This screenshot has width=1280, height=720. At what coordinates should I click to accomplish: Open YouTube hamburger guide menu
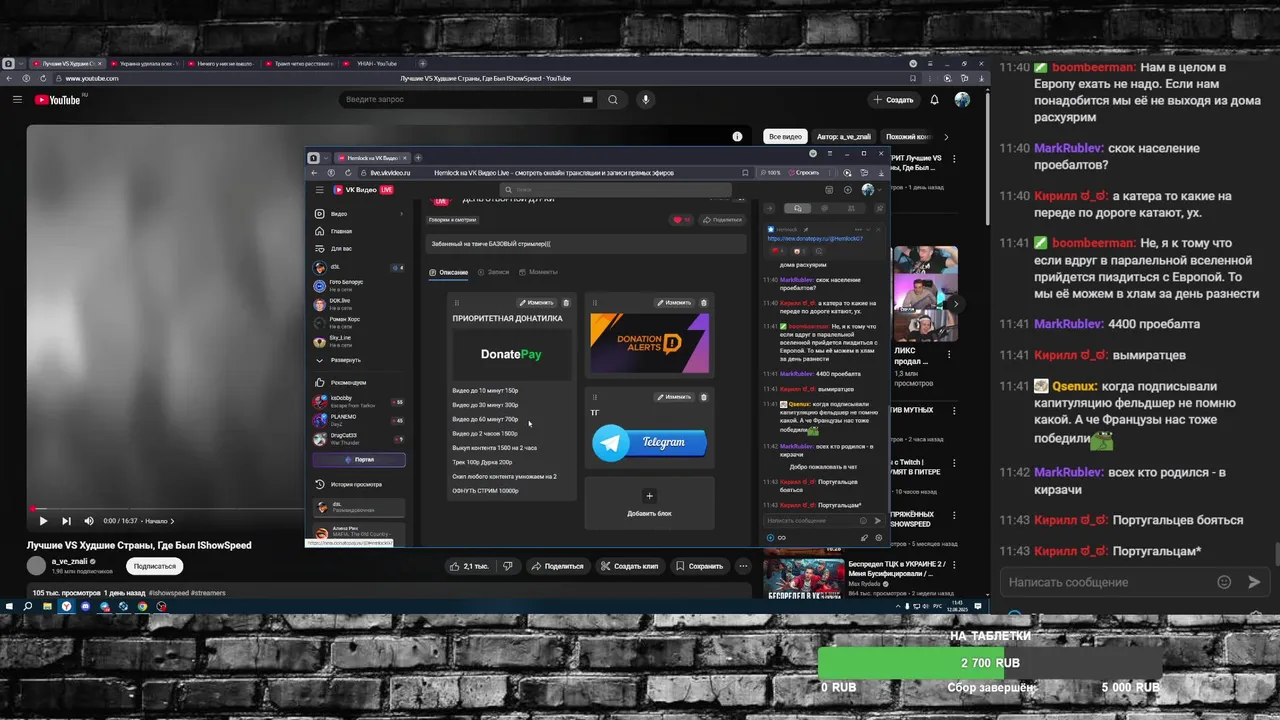(x=17, y=100)
